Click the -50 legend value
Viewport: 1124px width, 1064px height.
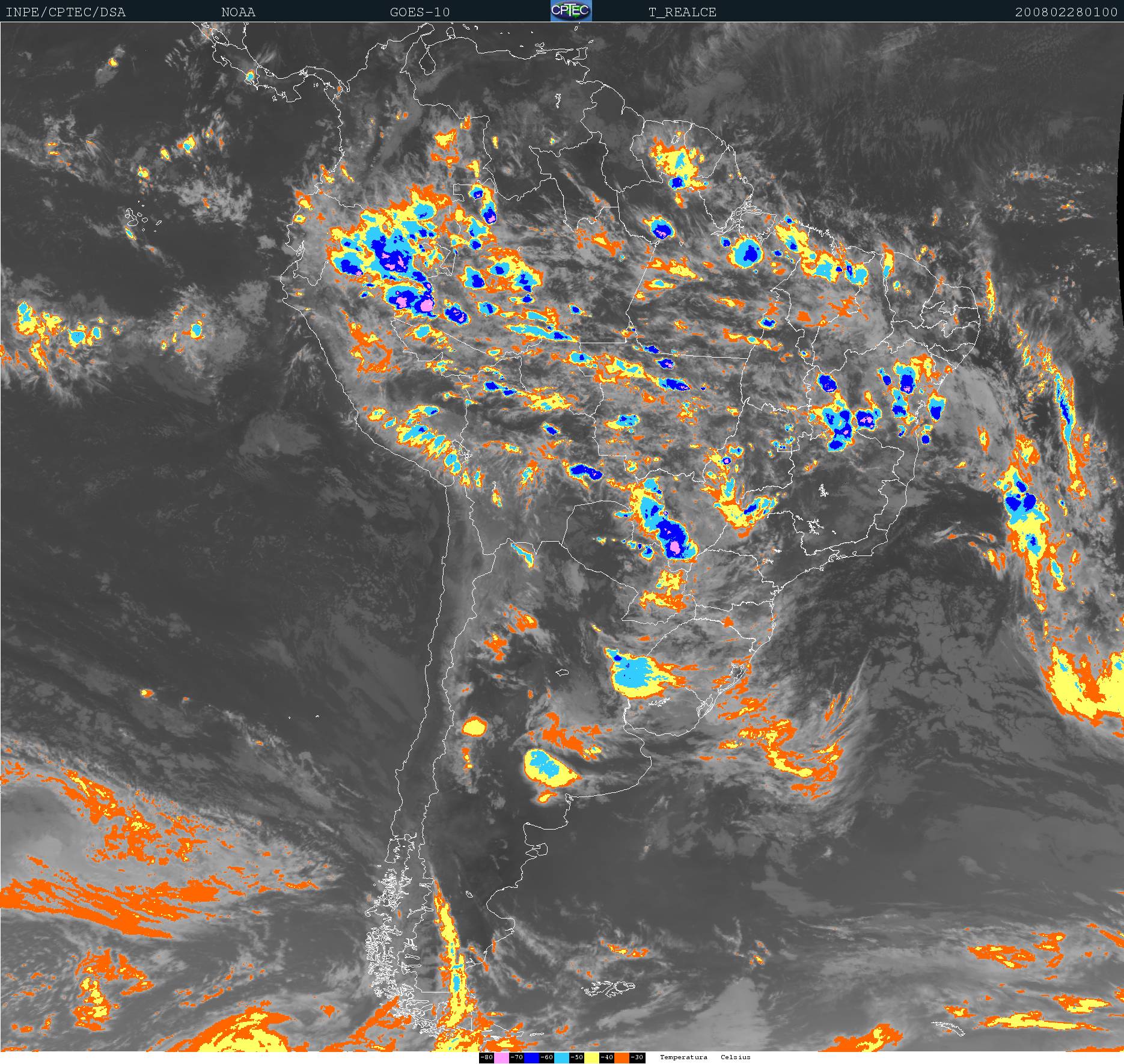576,1057
